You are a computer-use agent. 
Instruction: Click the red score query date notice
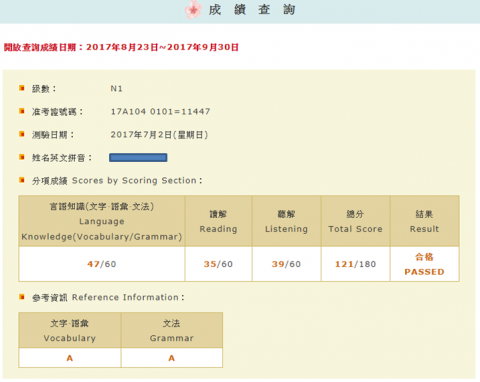tap(121, 47)
